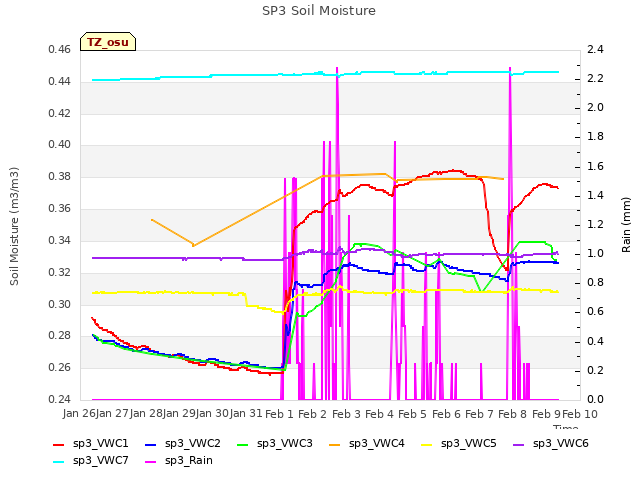640x480 pixels.
Task: Click the Feb 6 date tick label
Action: click(446, 414)
